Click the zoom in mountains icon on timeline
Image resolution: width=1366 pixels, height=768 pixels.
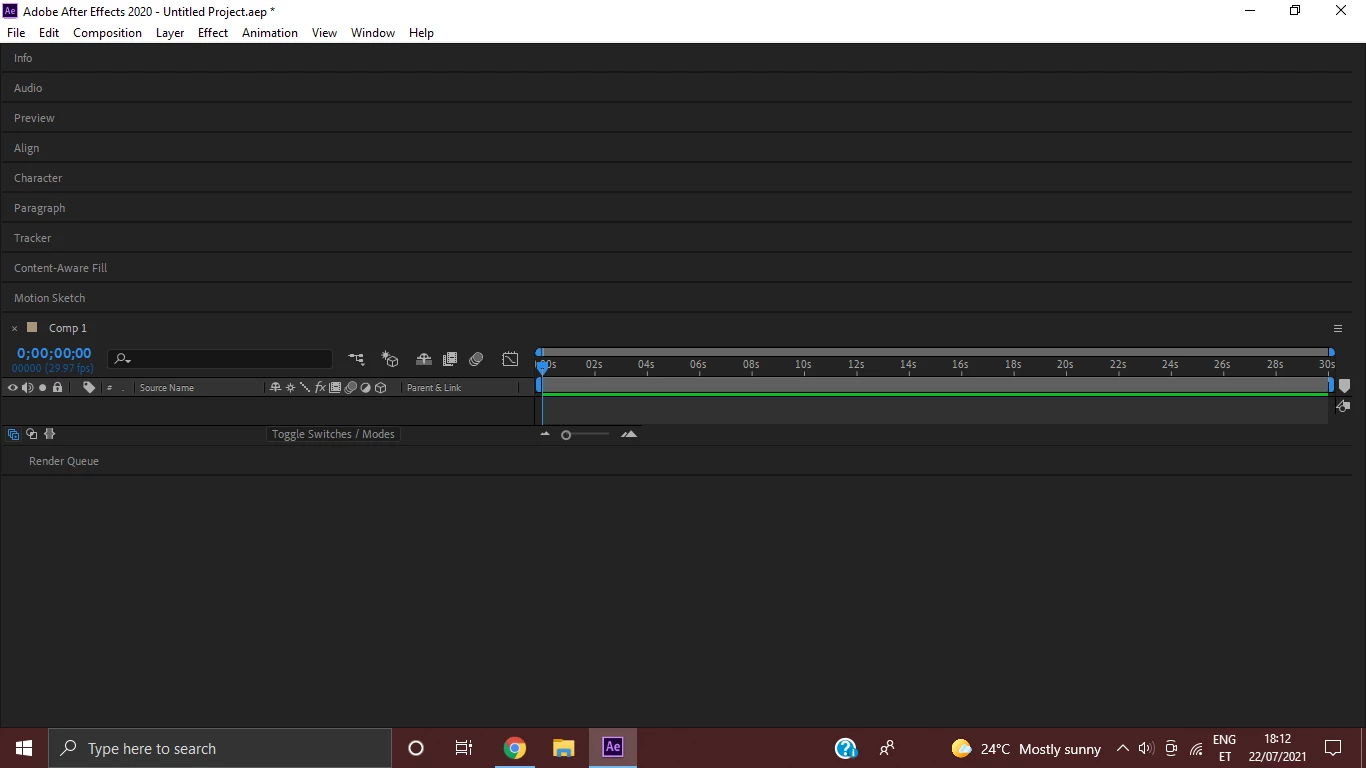click(629, 434)
